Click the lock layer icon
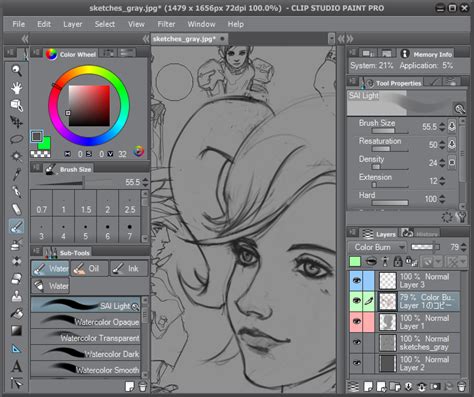The height and width of the screenshot is (397, 474). [397, 262]
